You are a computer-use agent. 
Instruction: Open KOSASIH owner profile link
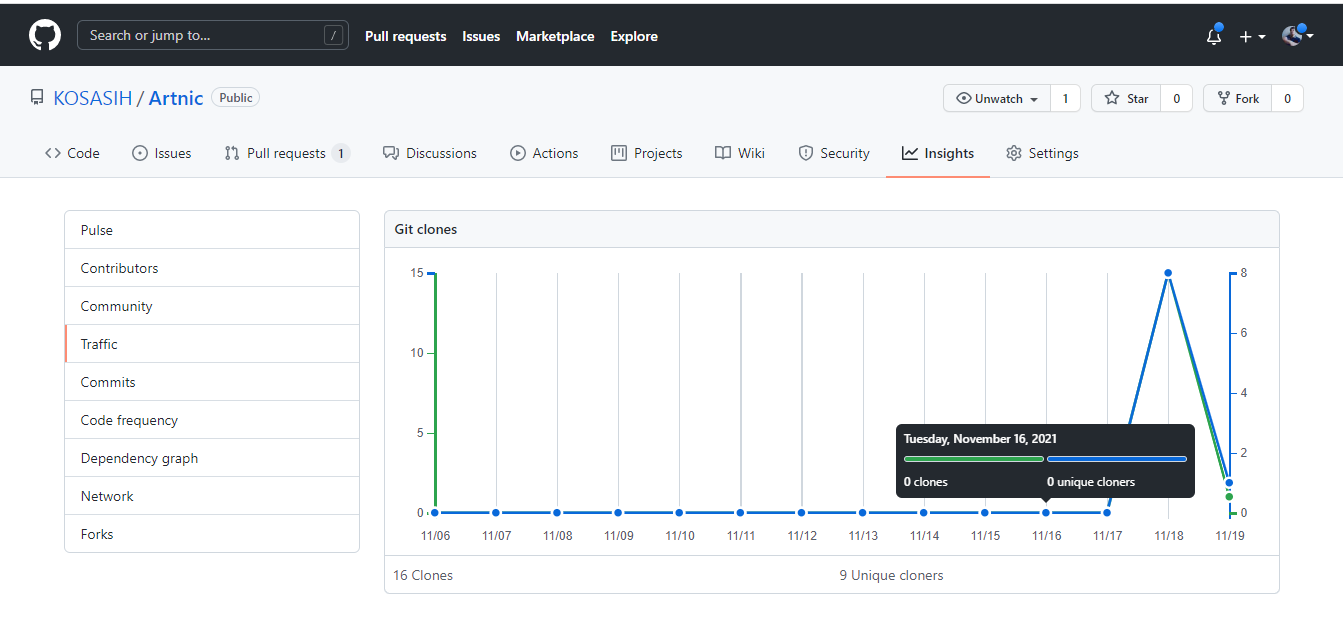tap(92, 98)
